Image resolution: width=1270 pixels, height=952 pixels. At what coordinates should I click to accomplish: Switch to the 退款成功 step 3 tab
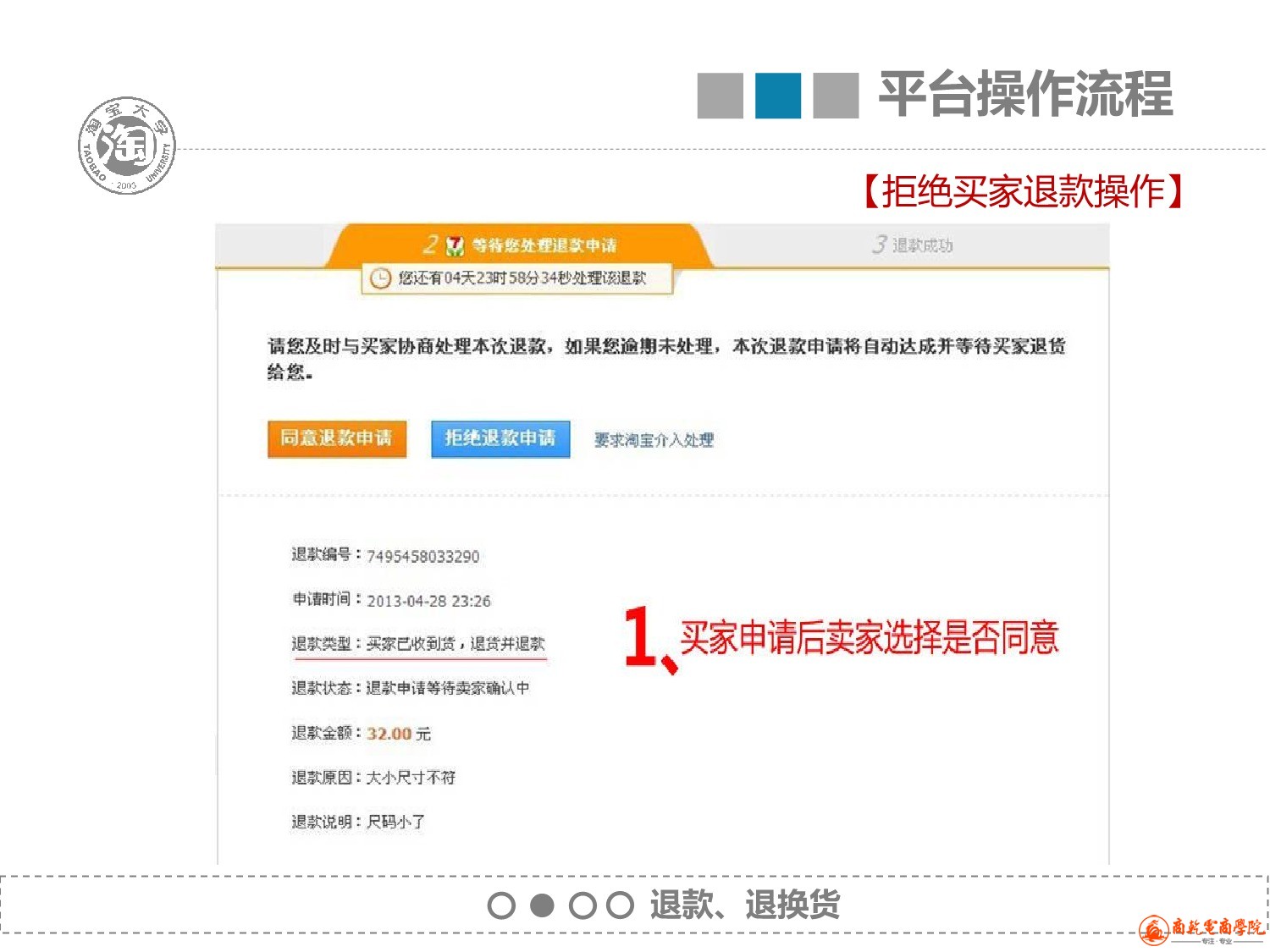(x=913, y=245)
